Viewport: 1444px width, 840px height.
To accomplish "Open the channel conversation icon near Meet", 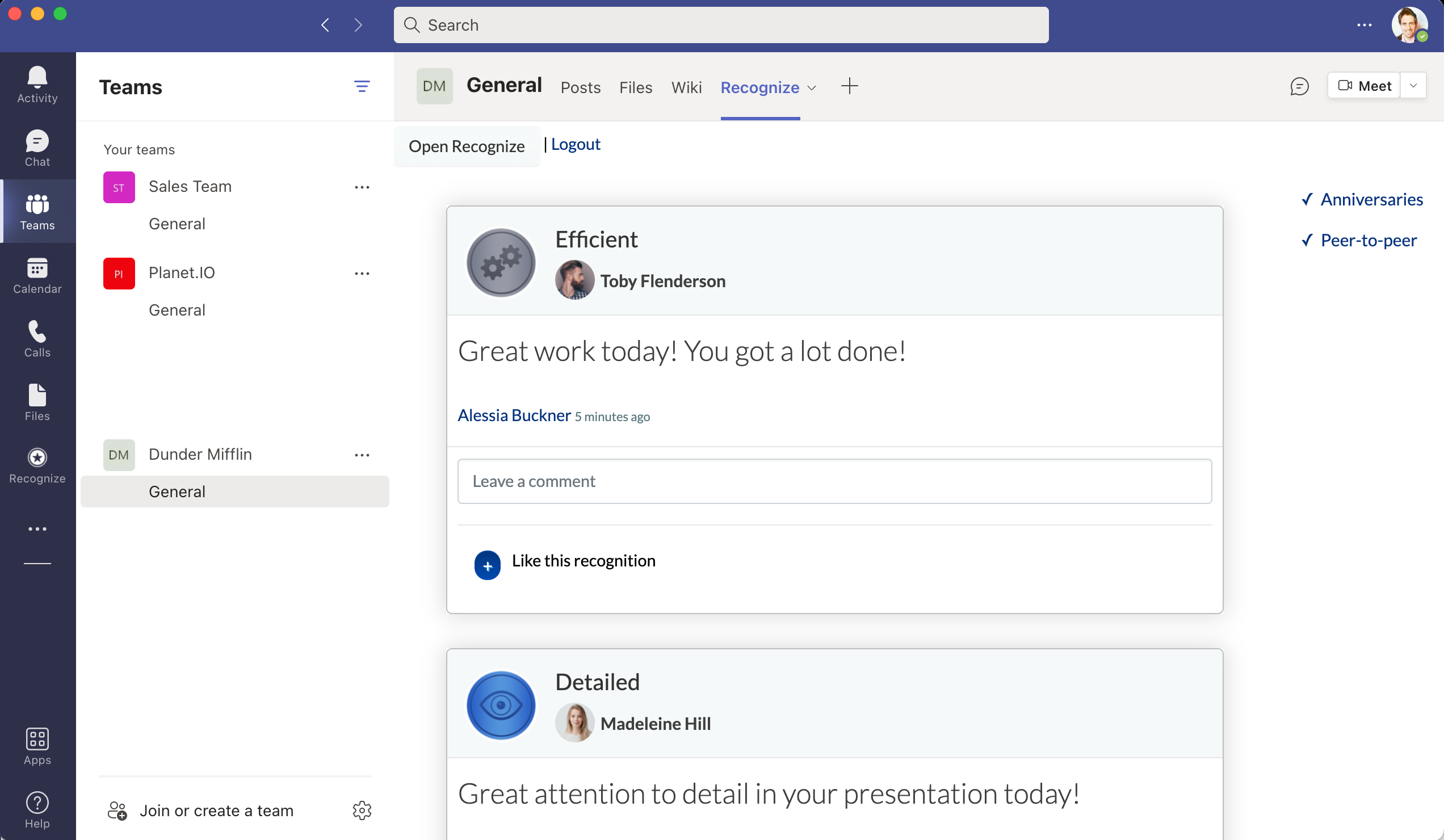I will pos(1299,86).
